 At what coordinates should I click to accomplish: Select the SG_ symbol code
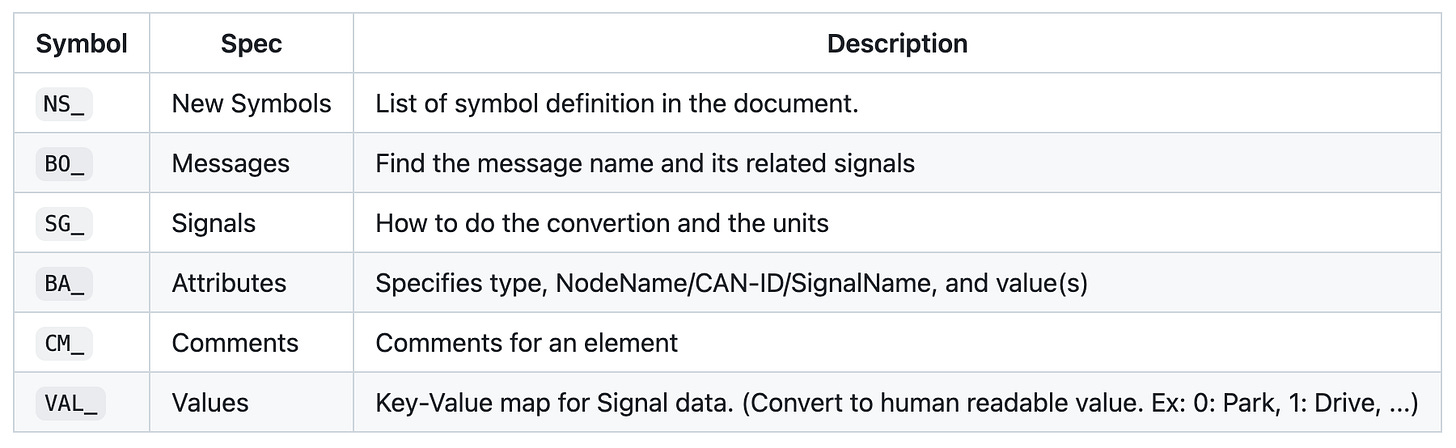[x=64, y=223]
